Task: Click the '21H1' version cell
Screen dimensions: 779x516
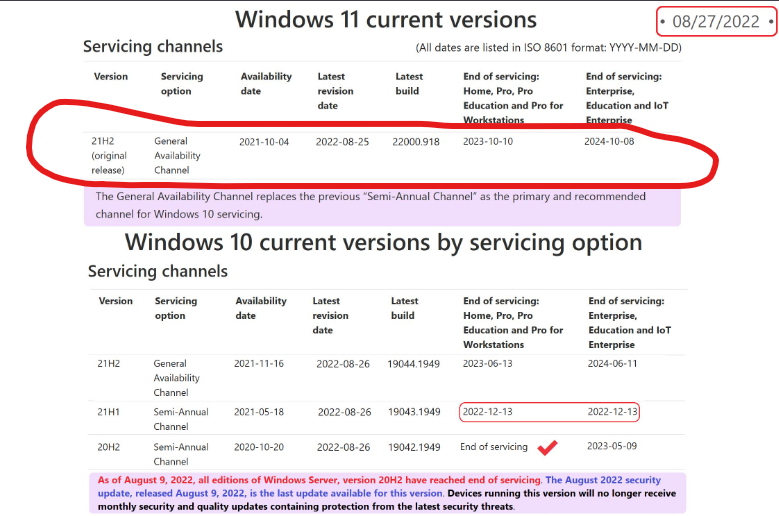Action: click(x=108, y=412)
